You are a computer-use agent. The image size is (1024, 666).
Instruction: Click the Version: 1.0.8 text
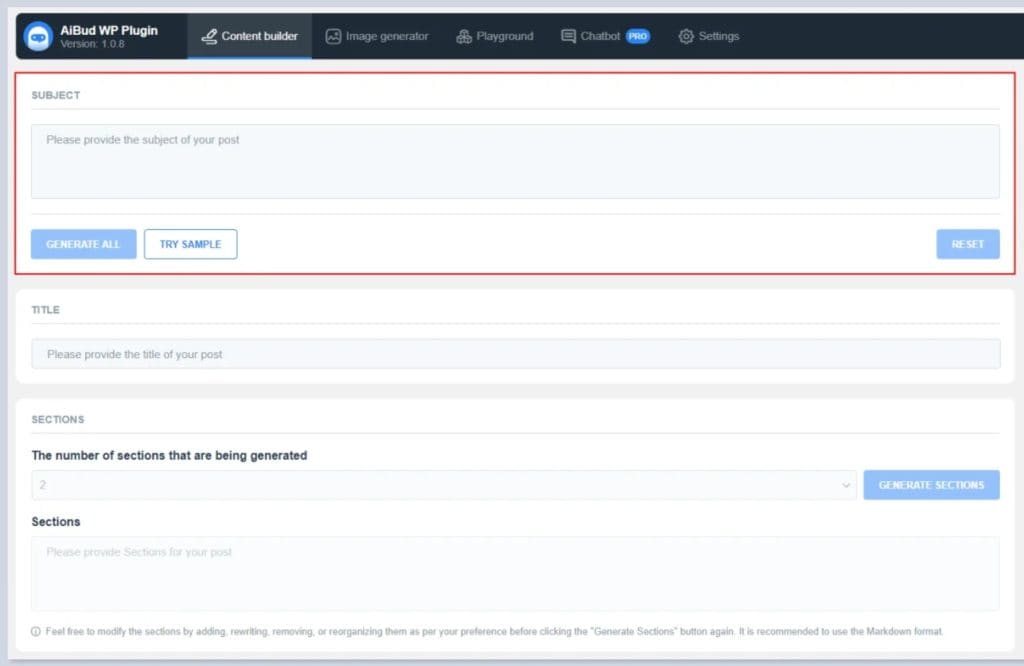click(92, 44)
